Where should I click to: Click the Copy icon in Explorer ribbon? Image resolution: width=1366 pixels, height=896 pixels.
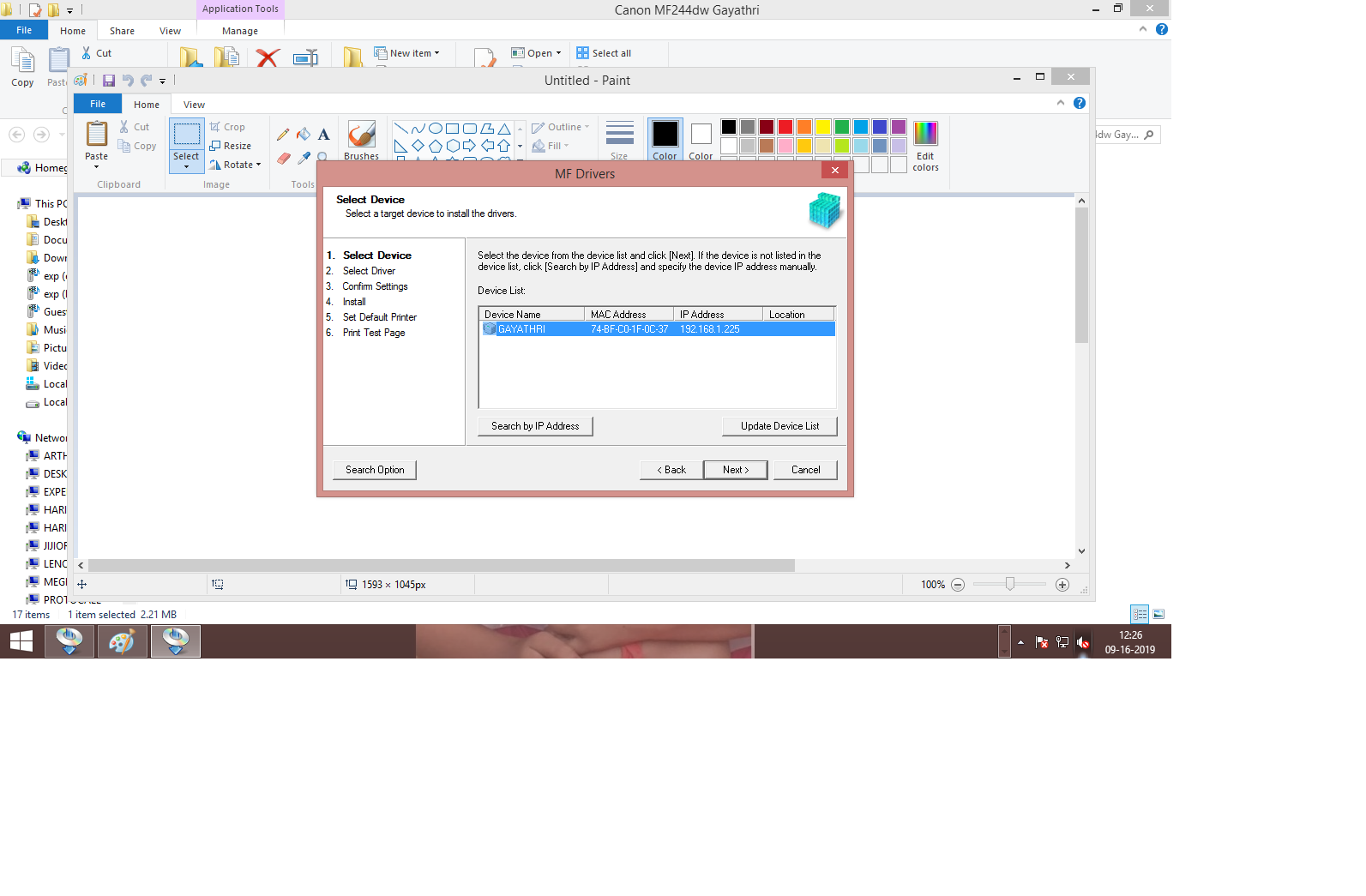point(22,67)
